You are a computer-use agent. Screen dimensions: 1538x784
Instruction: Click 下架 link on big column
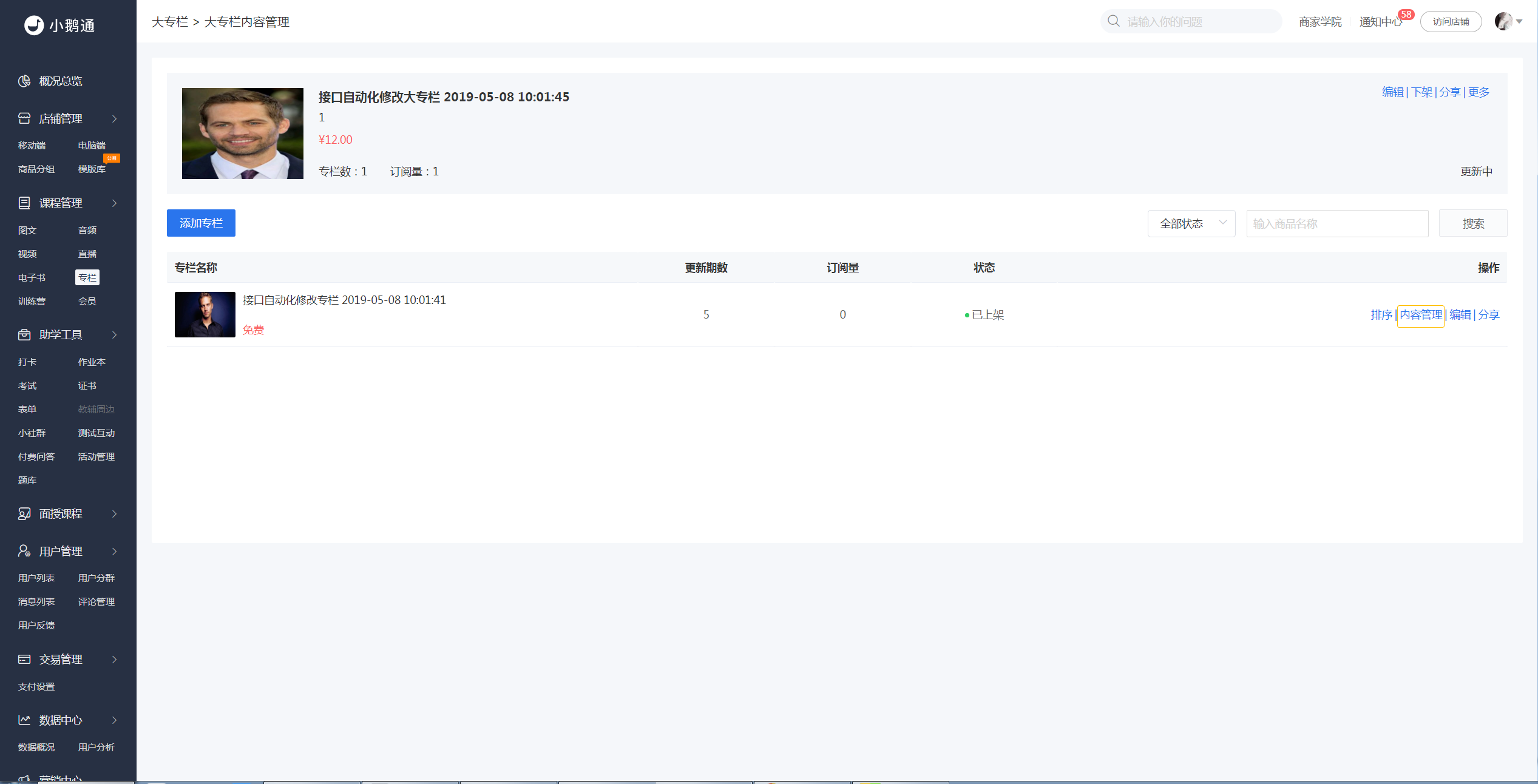[x=1421, y=92]
